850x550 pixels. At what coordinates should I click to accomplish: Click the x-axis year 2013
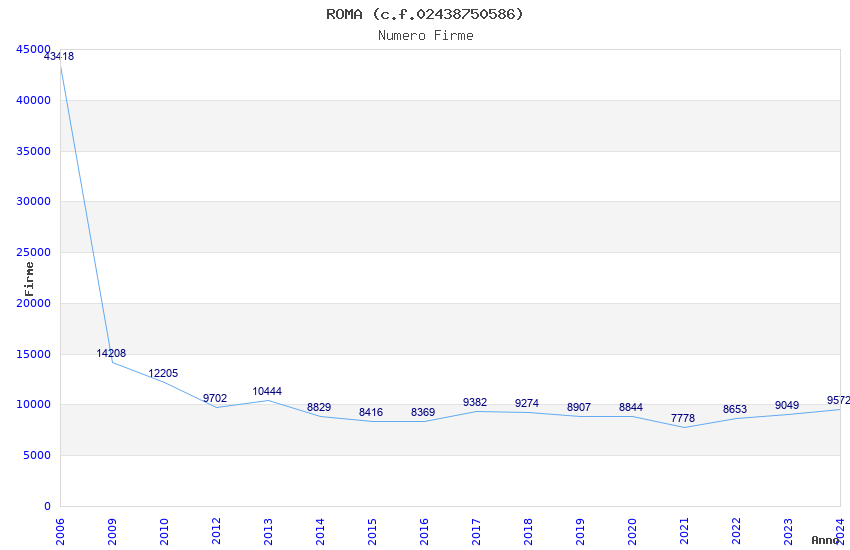(268, 532)
